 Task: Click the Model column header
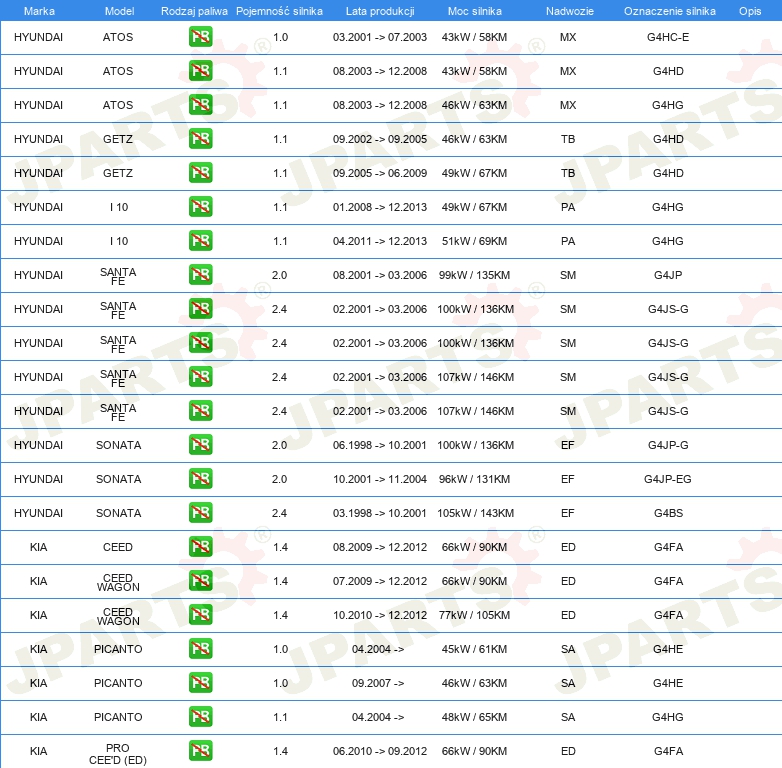pyautogui.click(x=119, y=11)
